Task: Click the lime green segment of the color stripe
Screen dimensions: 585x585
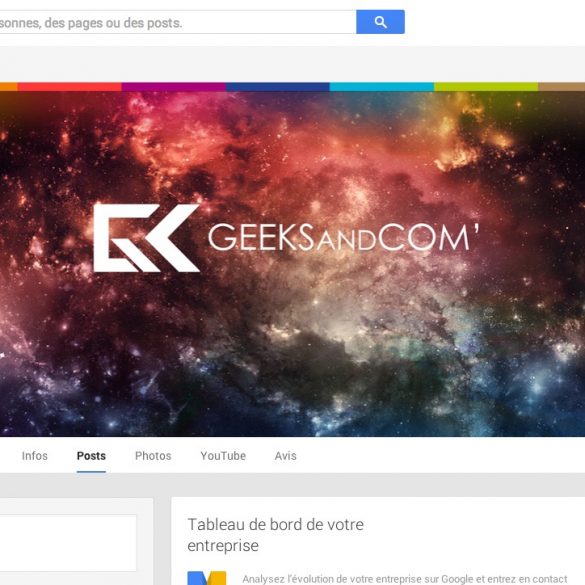Action: (x=486, y=87)
